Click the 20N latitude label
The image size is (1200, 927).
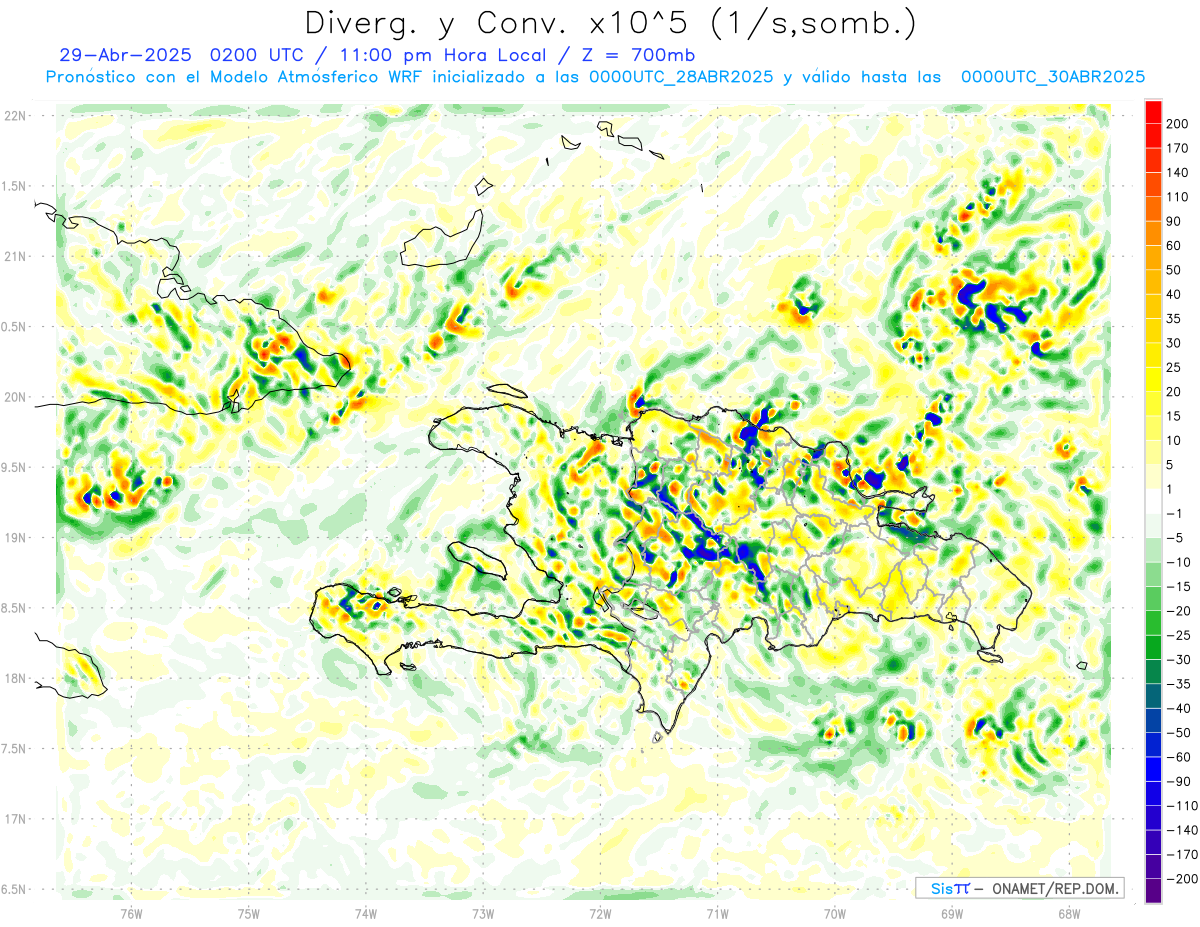(x=14, y=397)
